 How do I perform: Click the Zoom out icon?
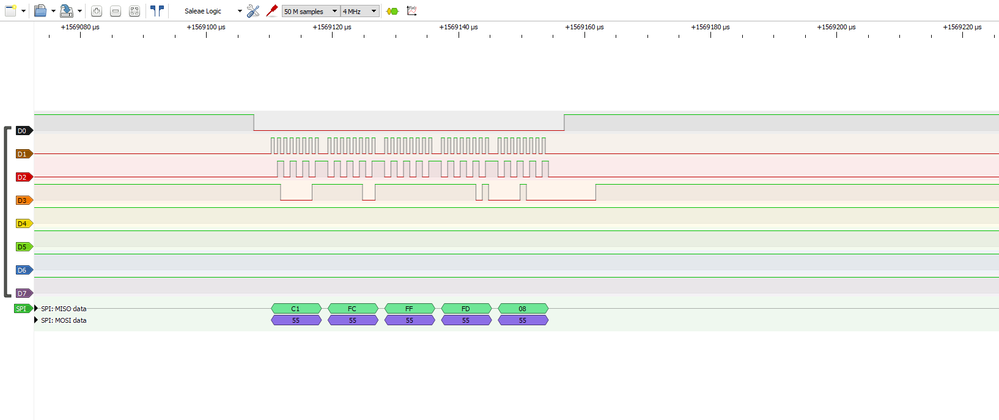pyautogui.click(x=115, y=11)
